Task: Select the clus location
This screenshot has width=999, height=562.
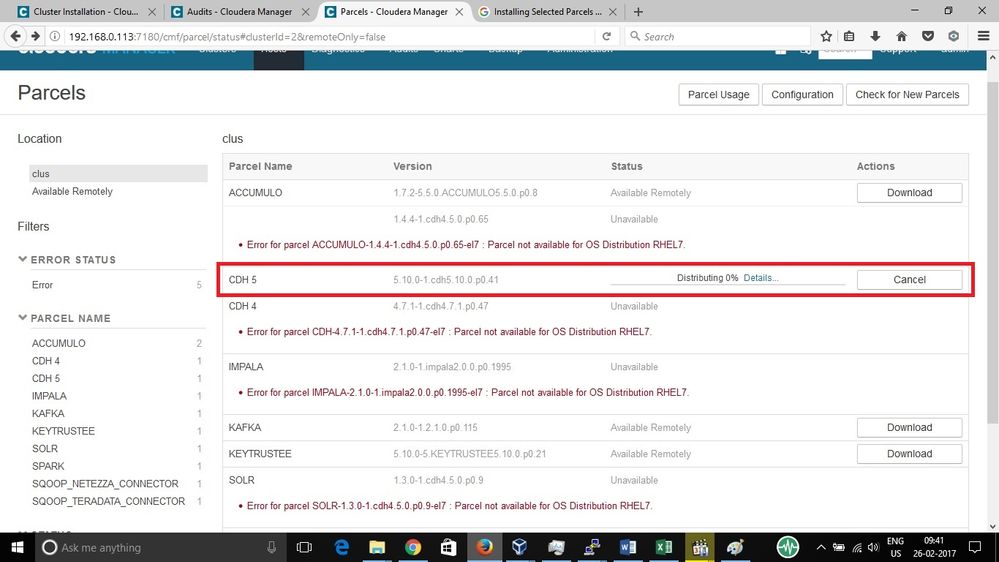Action: (119, 173)
